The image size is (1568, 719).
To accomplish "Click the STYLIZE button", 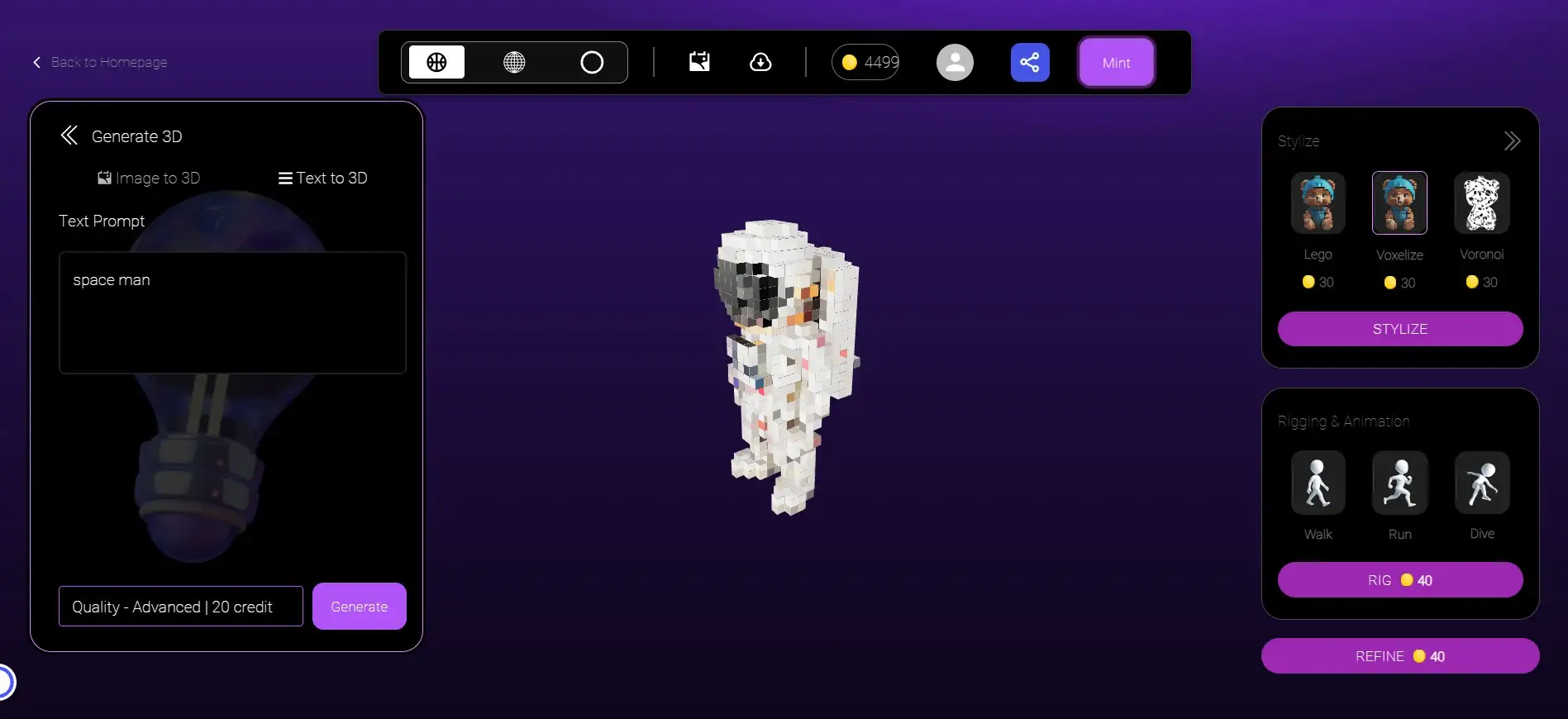I will pos(1400,329).
